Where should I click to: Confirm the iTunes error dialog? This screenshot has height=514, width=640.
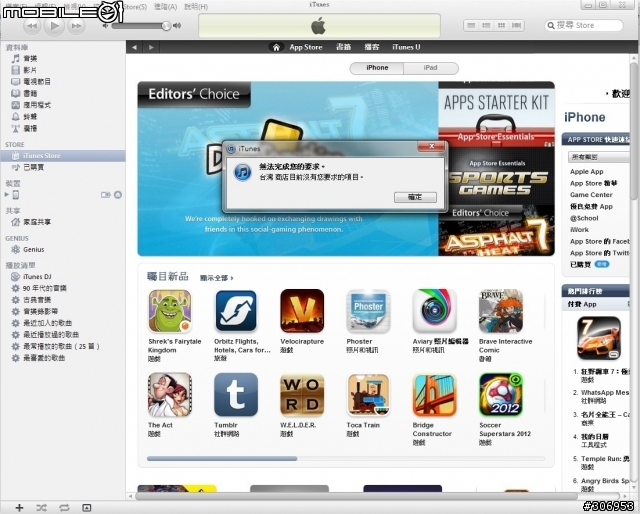tap(415, 197)
